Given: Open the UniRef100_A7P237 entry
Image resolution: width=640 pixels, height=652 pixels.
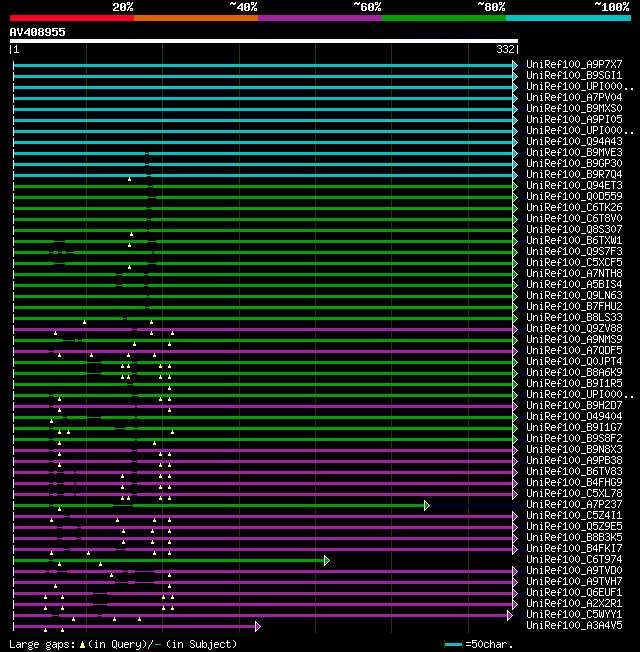Looking at the screenshot, I should tap(574, 504).
